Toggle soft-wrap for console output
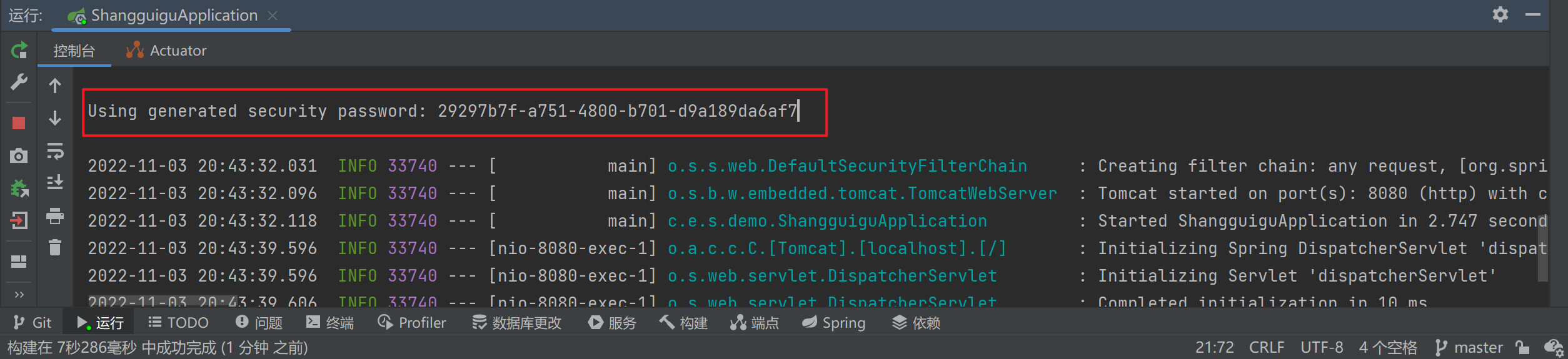 [x=55, y=151]
